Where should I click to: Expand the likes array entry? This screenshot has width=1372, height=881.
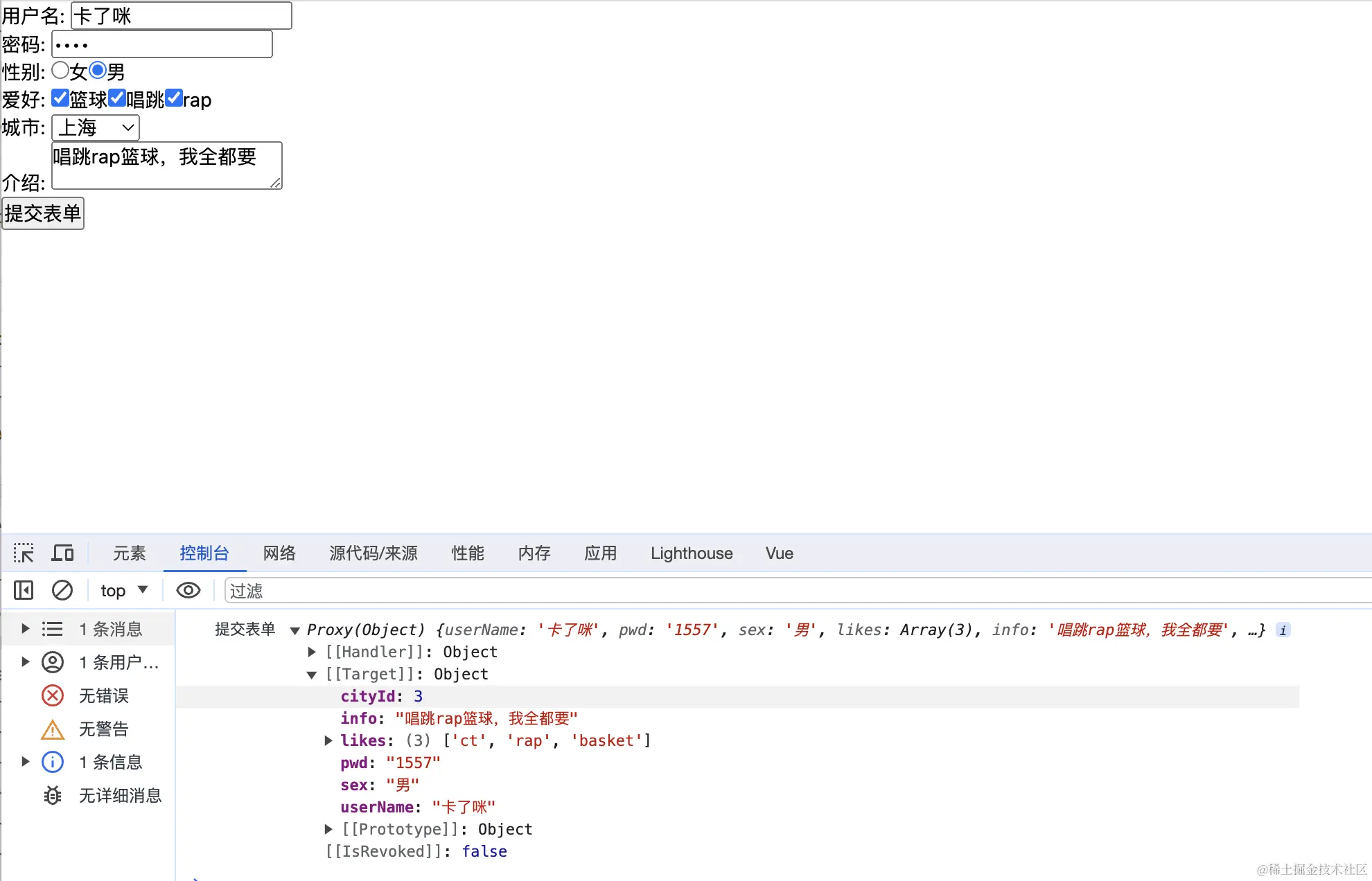point(328,740)
